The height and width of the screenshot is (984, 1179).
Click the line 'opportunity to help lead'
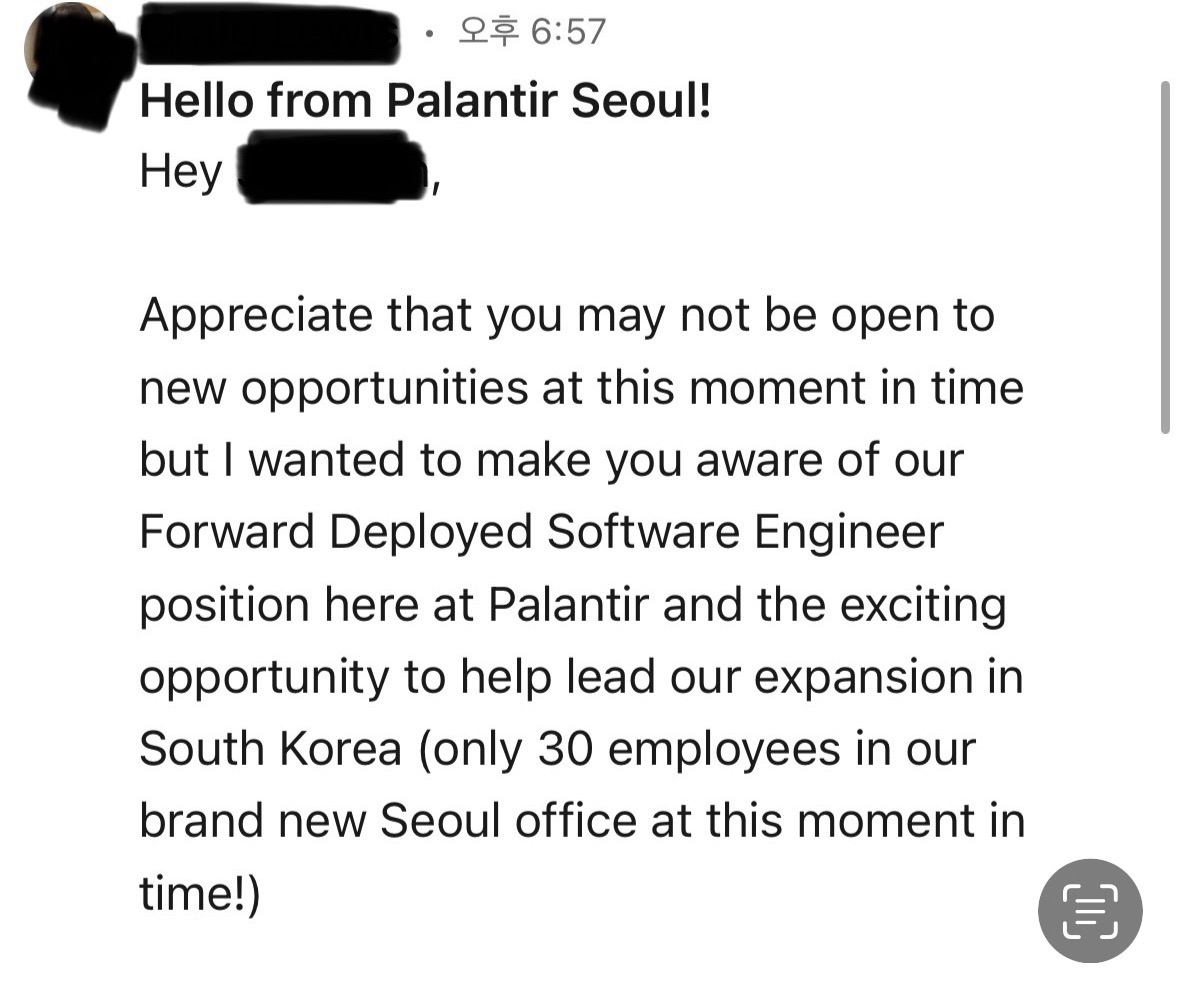pos(581,678)
